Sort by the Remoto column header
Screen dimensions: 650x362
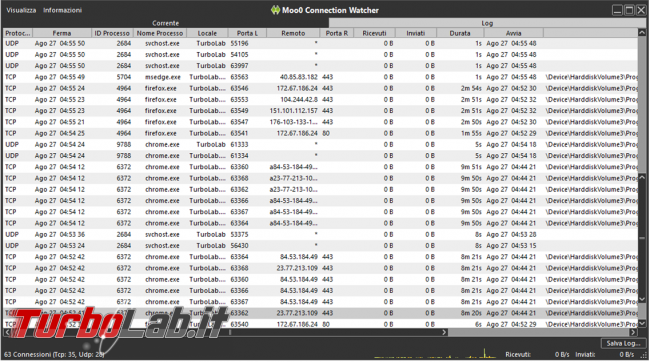pos(293,33)
